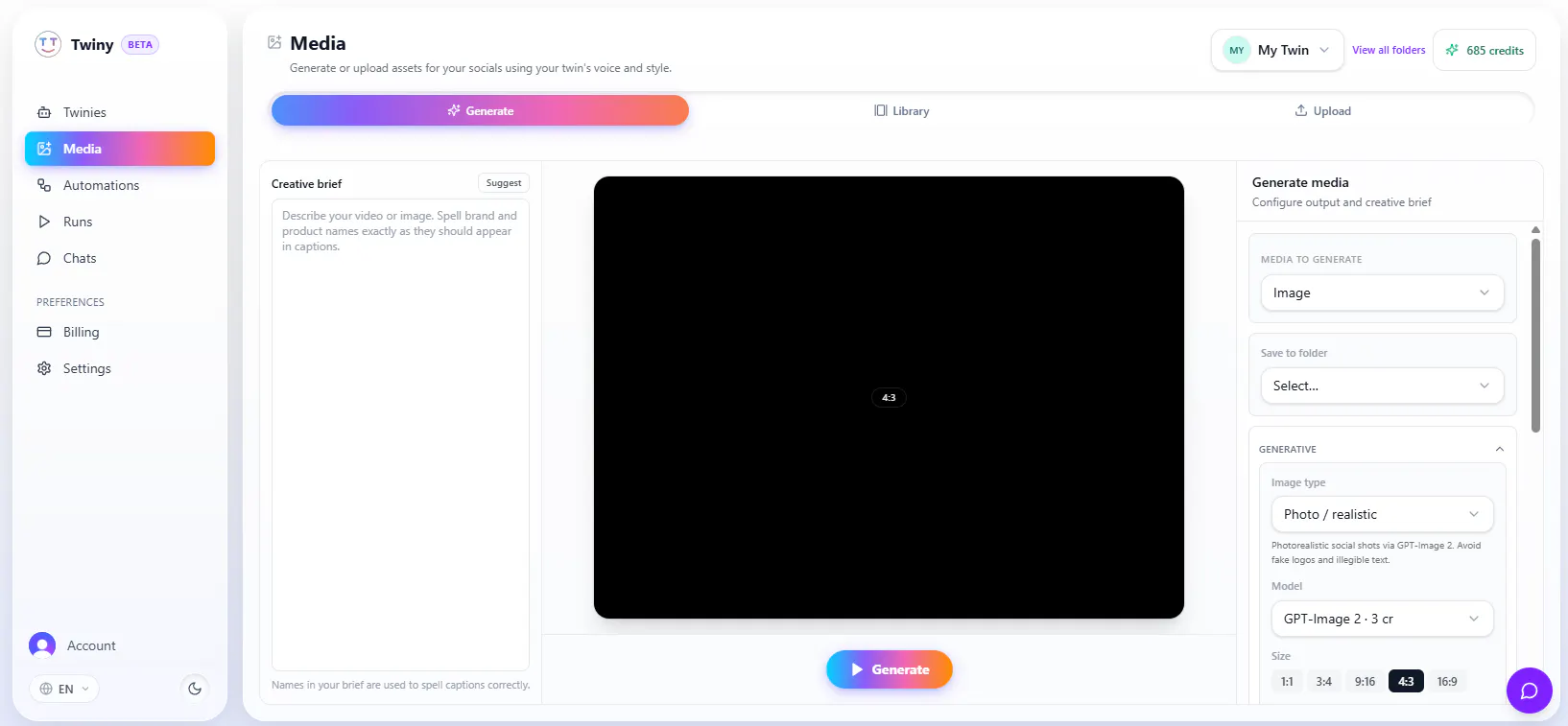1568x726 pixels.
Task: Click the settings panel scrollbar
Action: click(1535, 336)
